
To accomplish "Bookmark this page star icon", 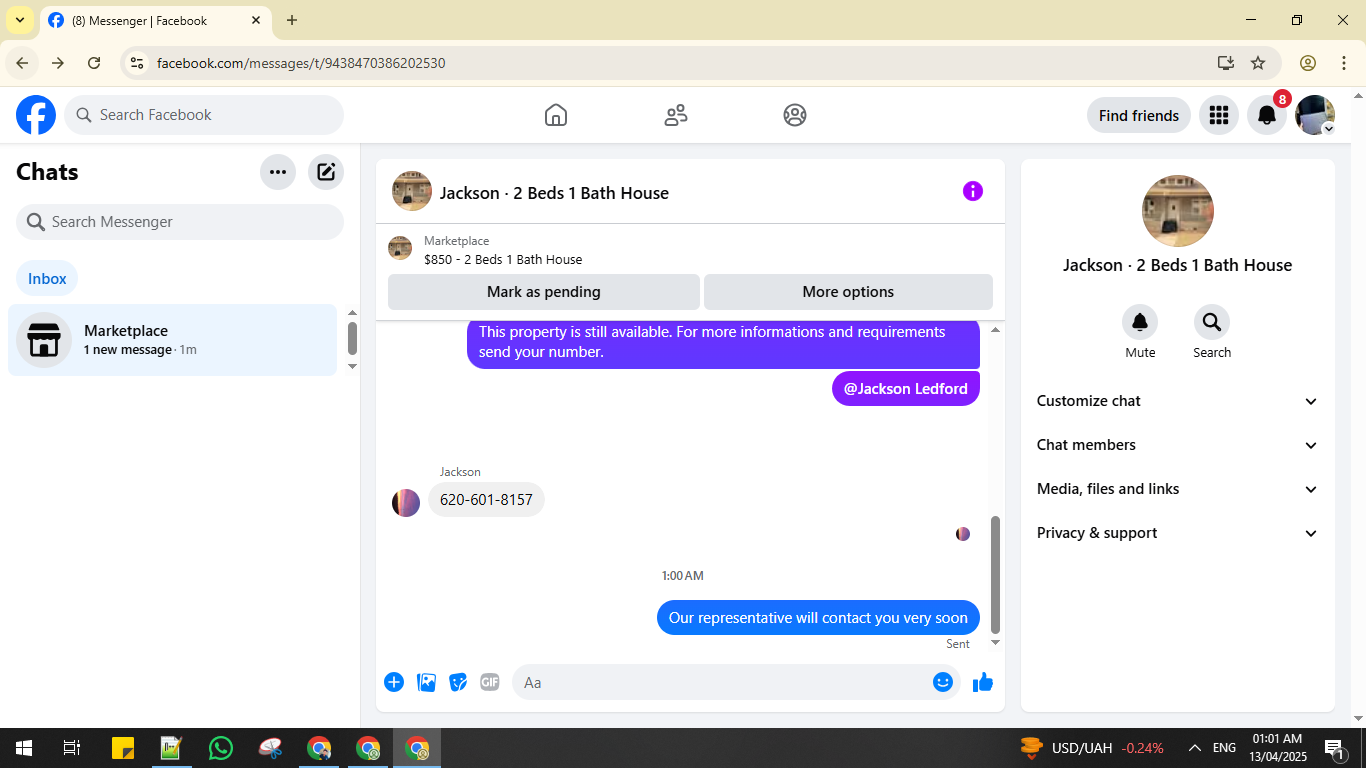I will tap(1258, 63).
